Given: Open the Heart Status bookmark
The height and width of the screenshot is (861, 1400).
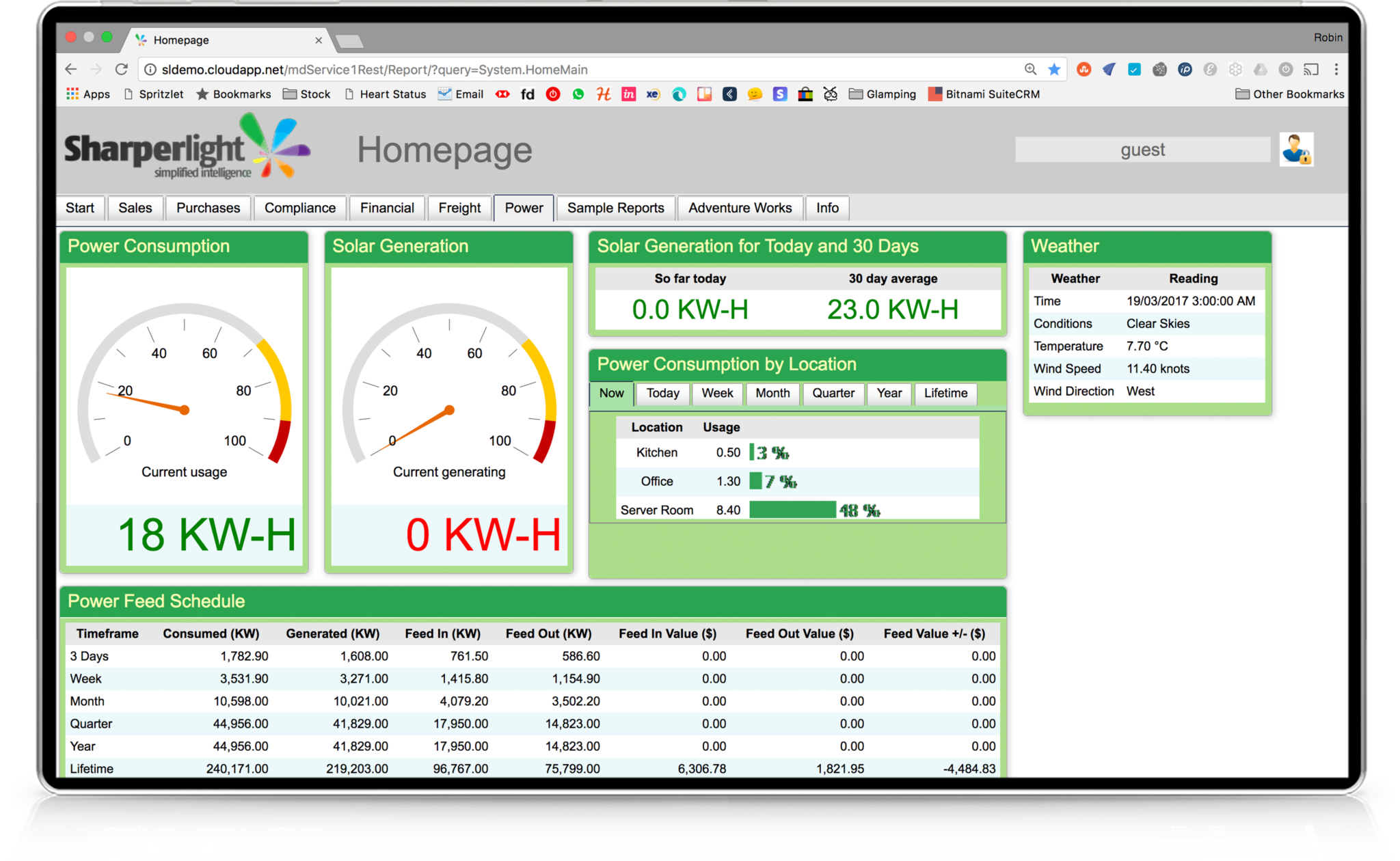Looking at the screenshot, I should [x=386, y=94].
